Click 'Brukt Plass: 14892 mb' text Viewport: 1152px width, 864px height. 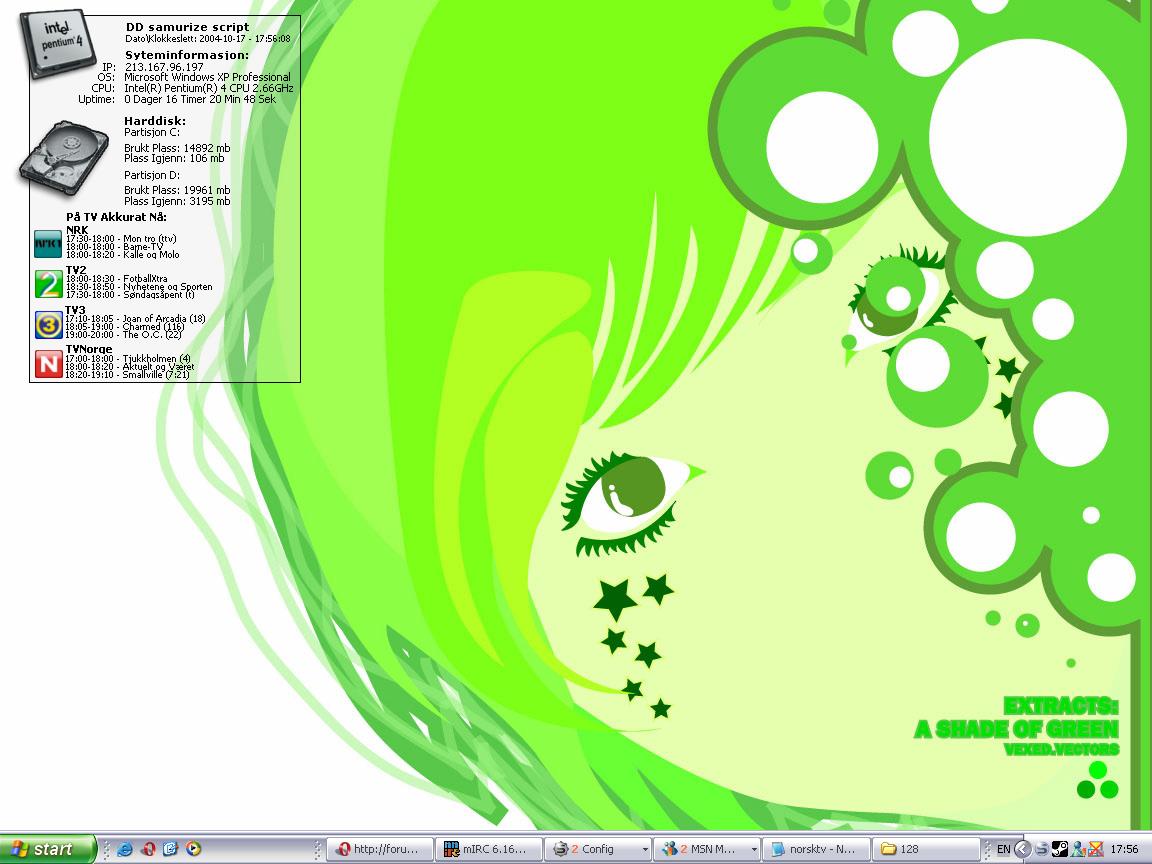(x=177, y=148)
